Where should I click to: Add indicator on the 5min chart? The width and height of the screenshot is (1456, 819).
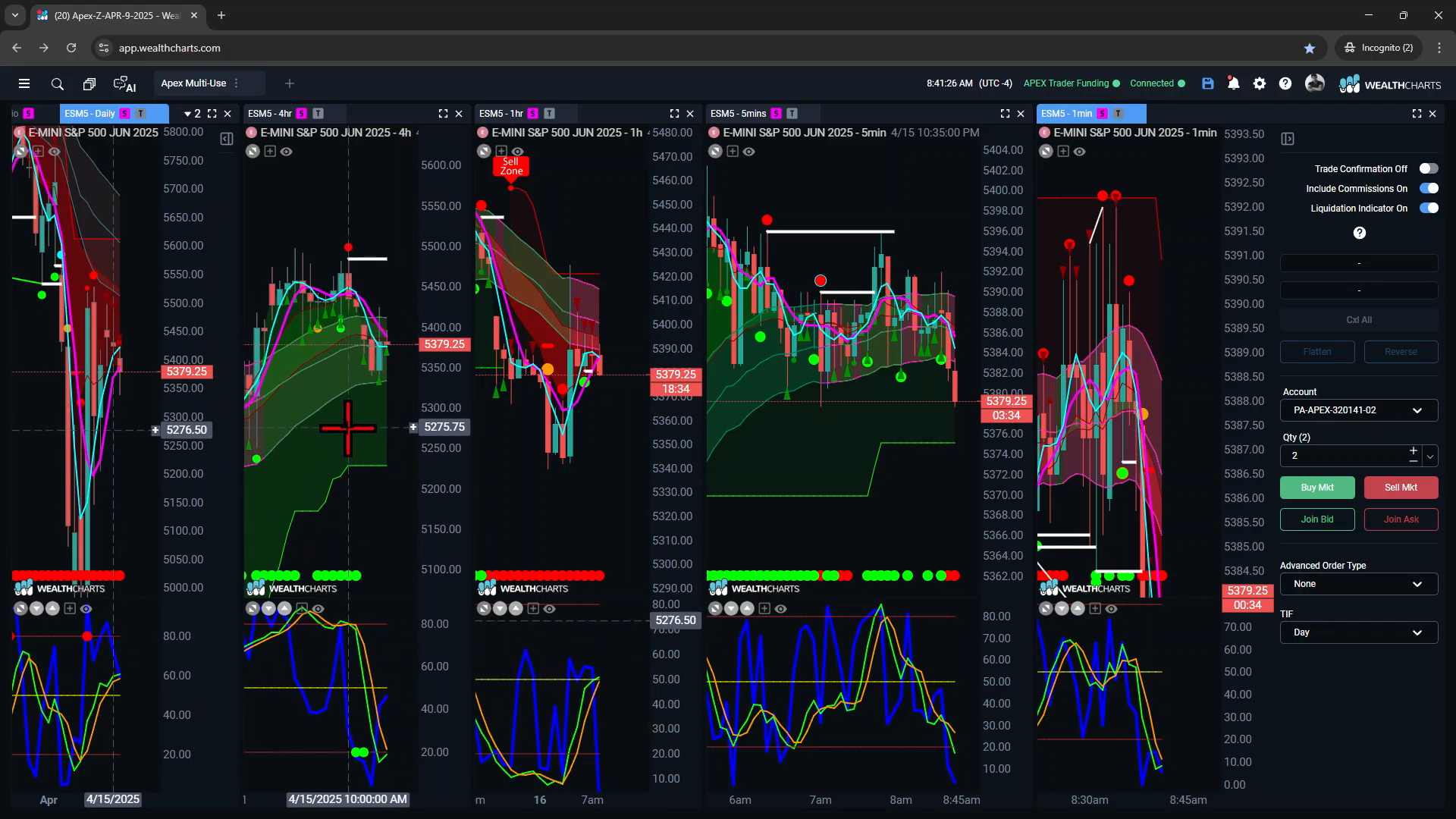733,152
